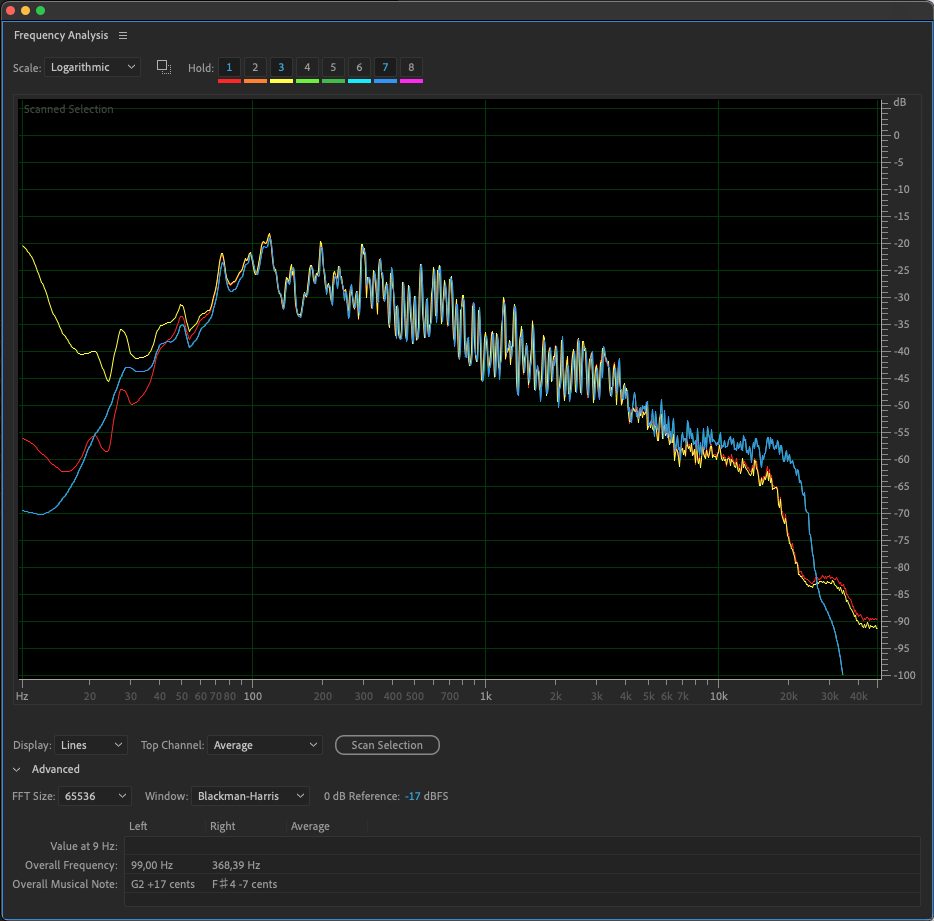Click the Left column header
The image size is (934, 921).
tap(138, 826)
